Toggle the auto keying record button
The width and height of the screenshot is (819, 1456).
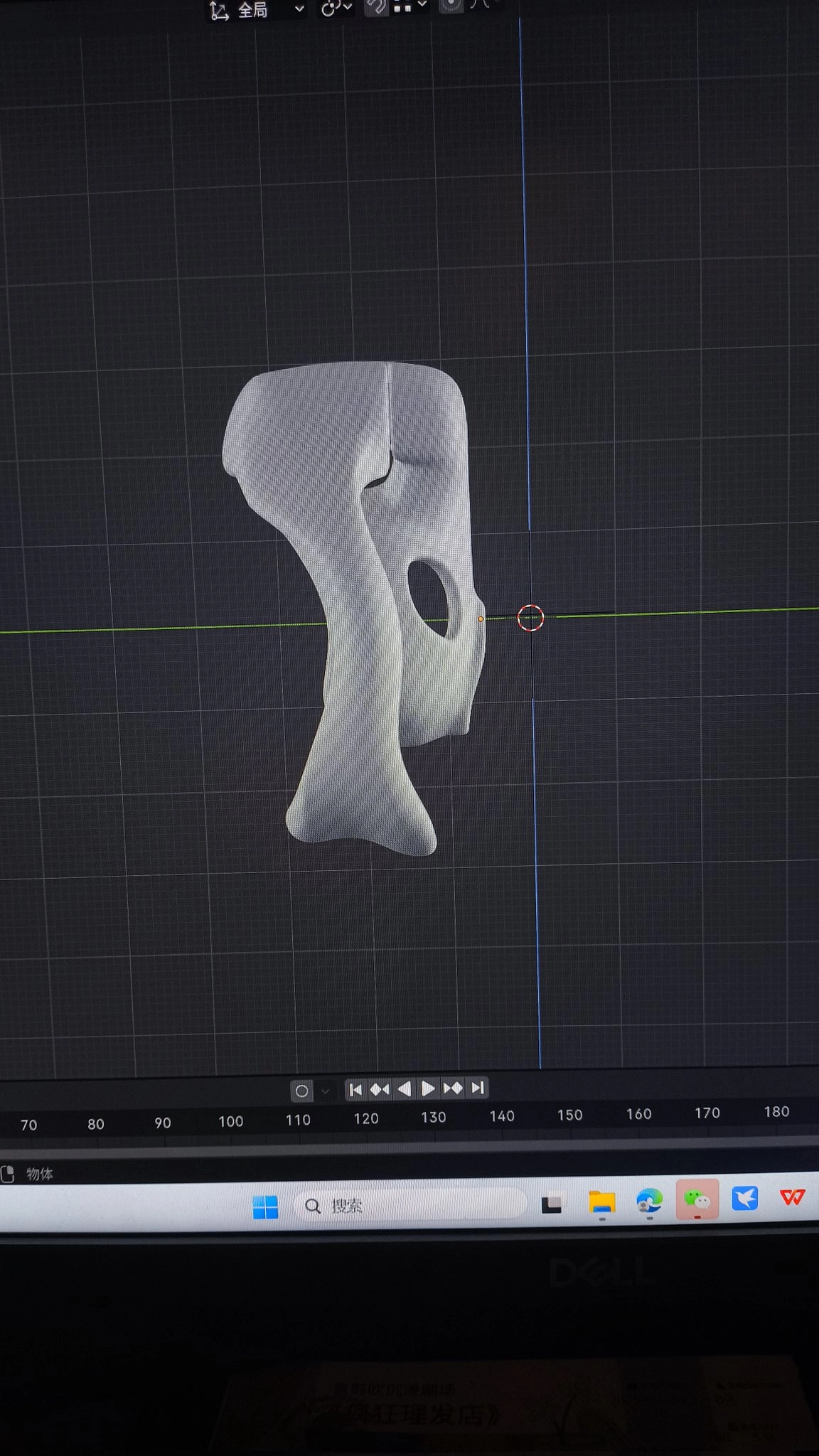pos(301,1091)
